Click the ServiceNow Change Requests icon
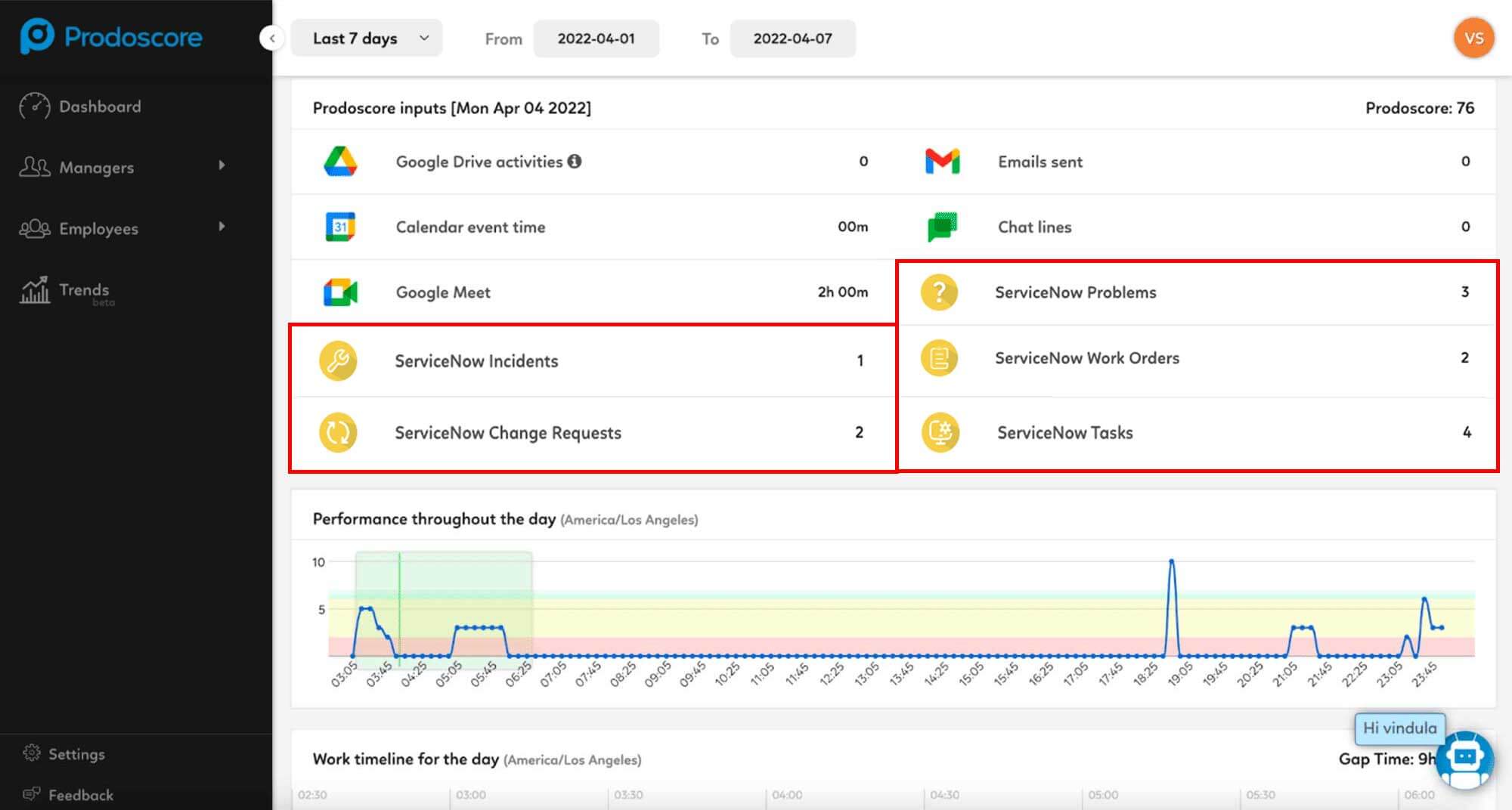The height and width of the screenshot is (810, 1512). (x=338, y=433)
